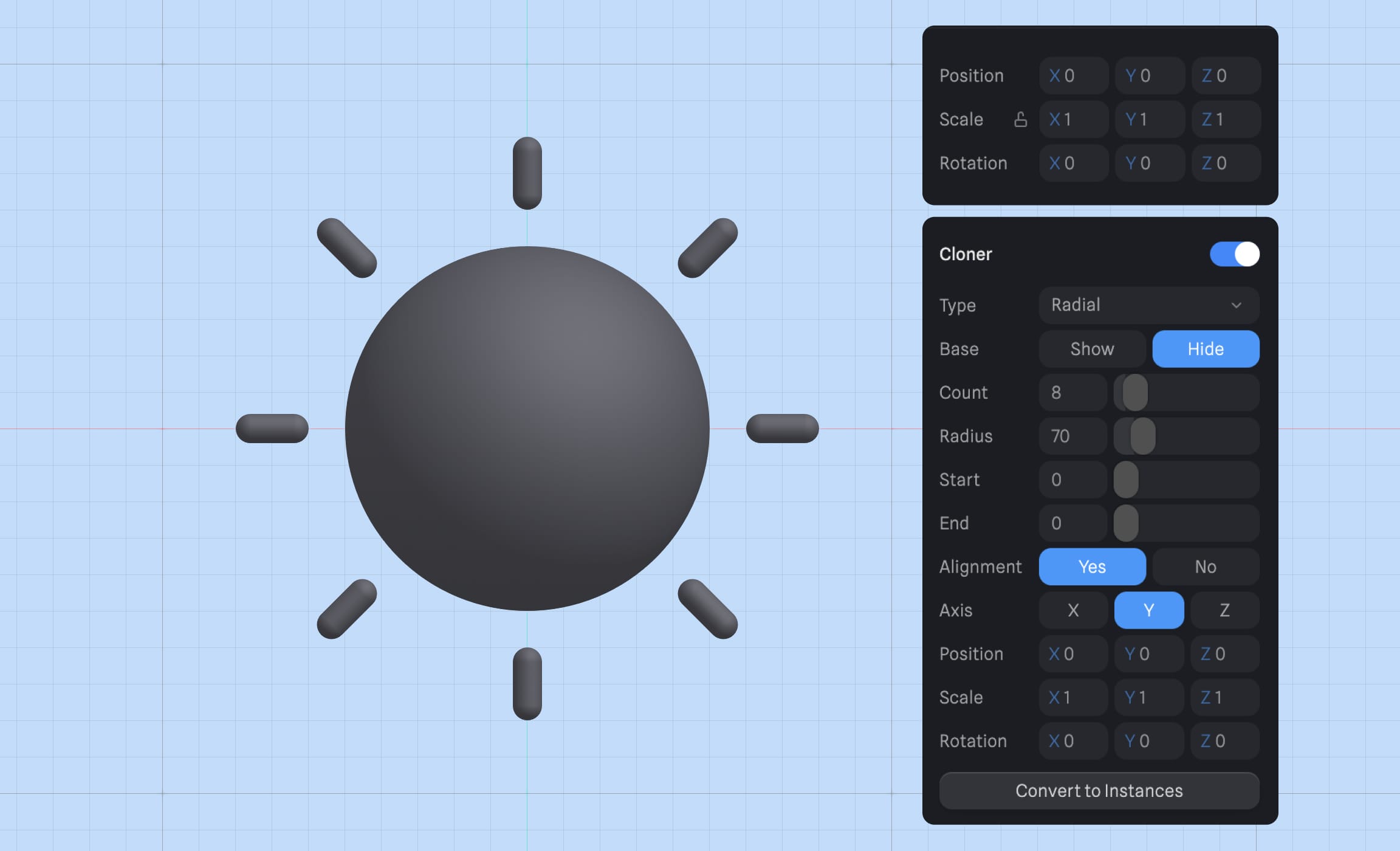Image resolution: width=1400 pixels, height=851 pixels.
Task: Select the Z axis option
Action: tap(1224, 610)
